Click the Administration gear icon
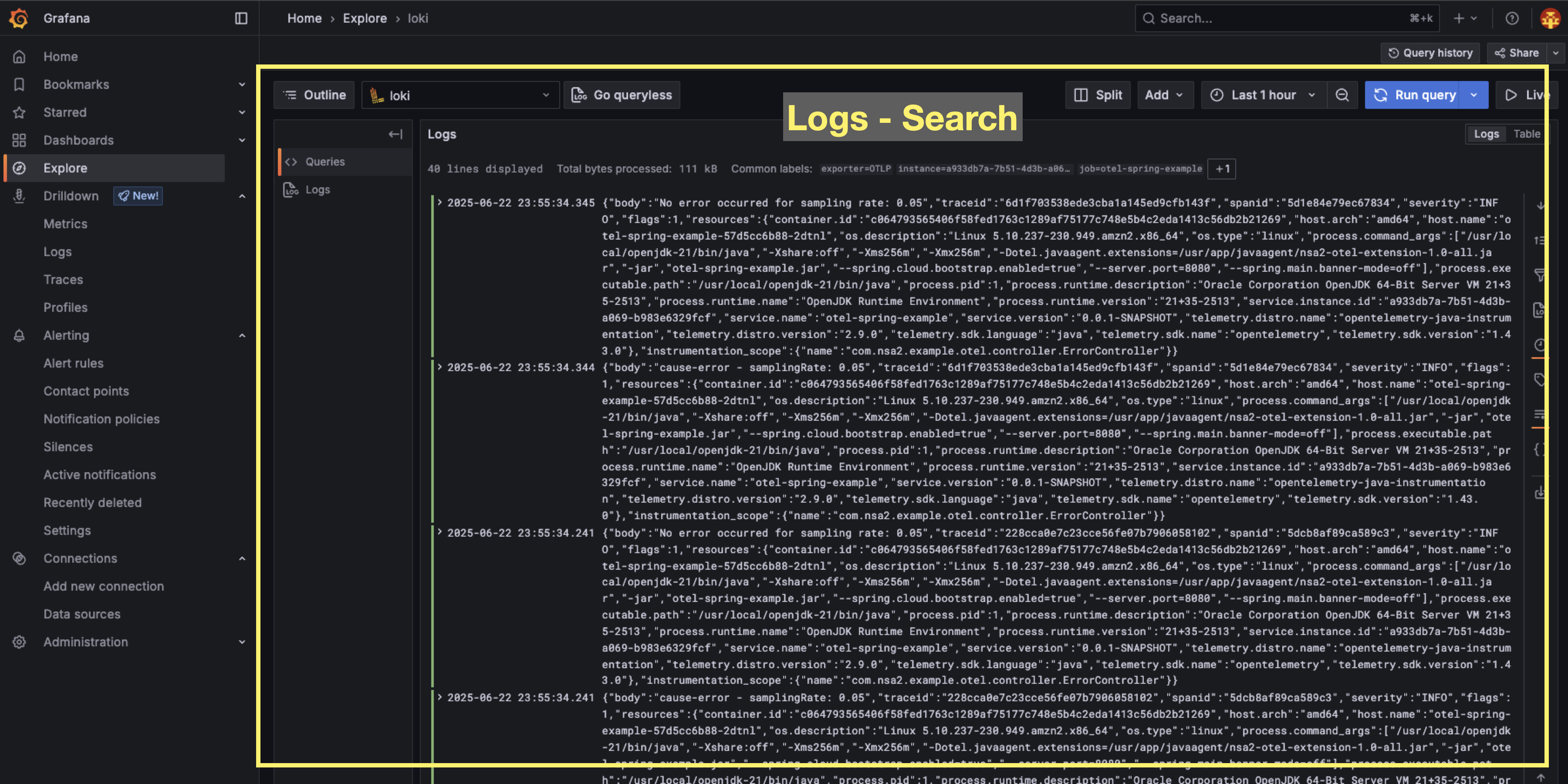The image size is (1568, 784). 19,642
